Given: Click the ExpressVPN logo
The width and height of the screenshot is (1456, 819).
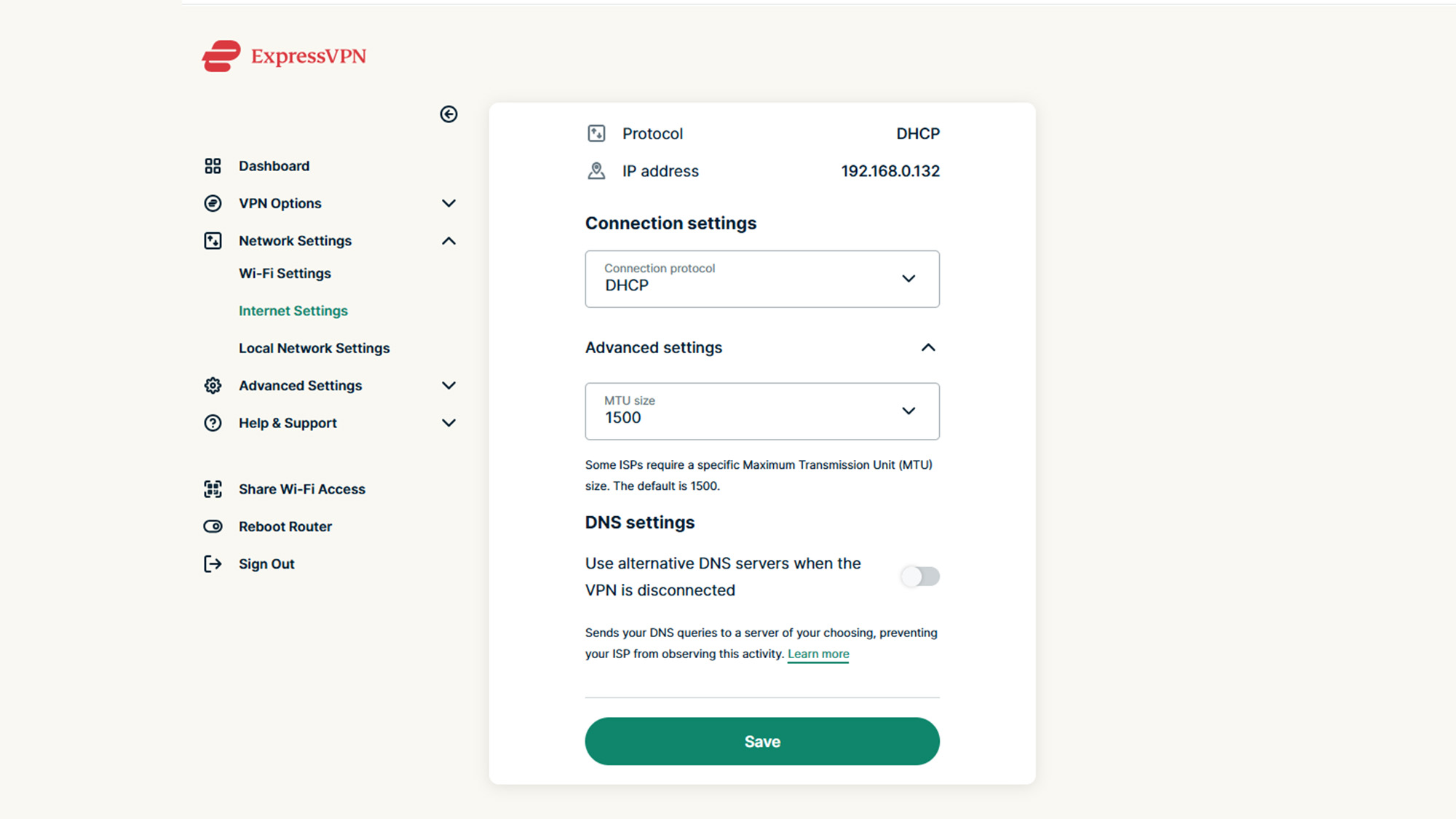Looking at the screenshot, I should (284, 56).
